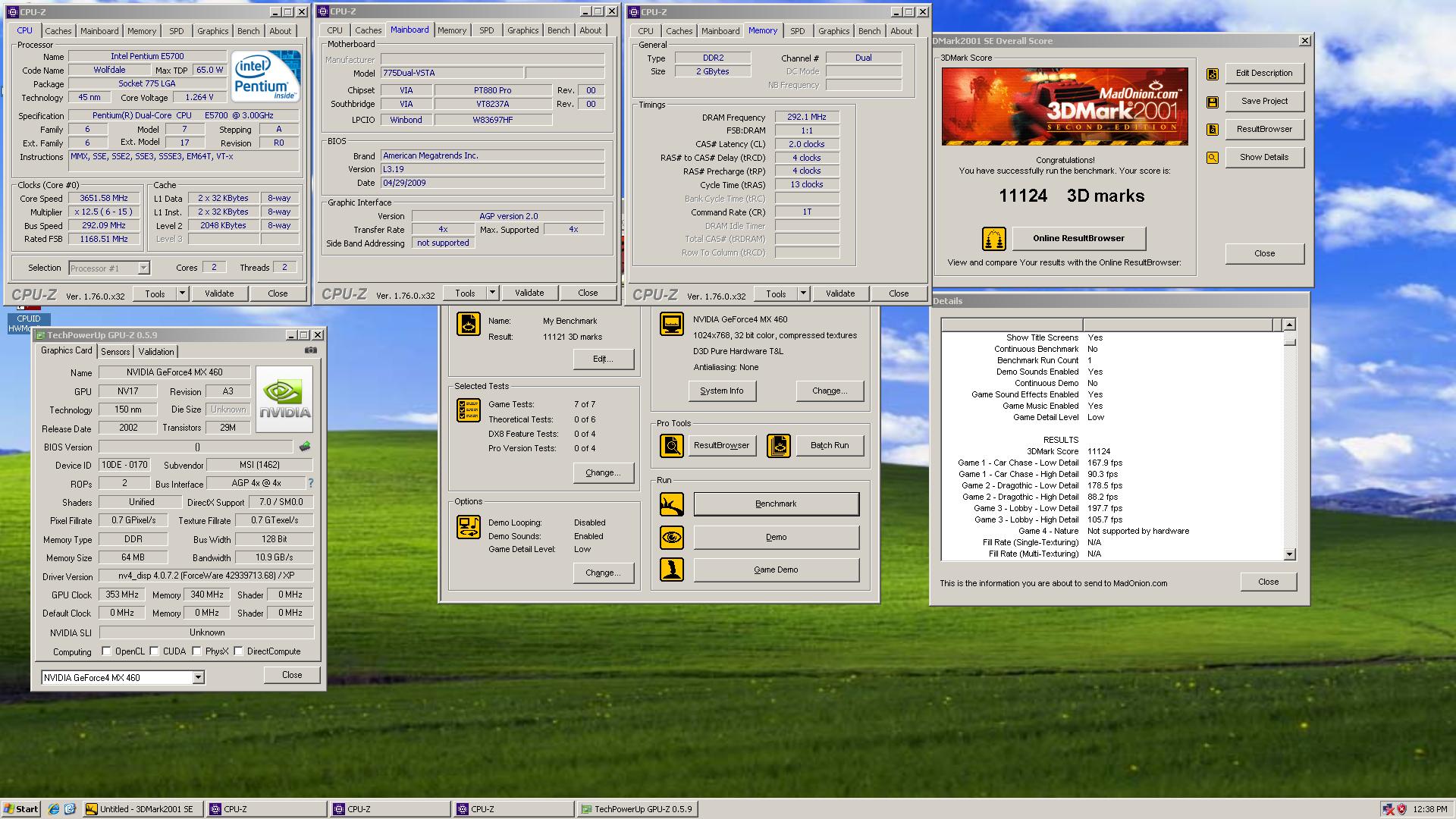Click the Details list scroll down arrow
The width and height of the screenshot is (1456, 819).
tap(1290, 554)
